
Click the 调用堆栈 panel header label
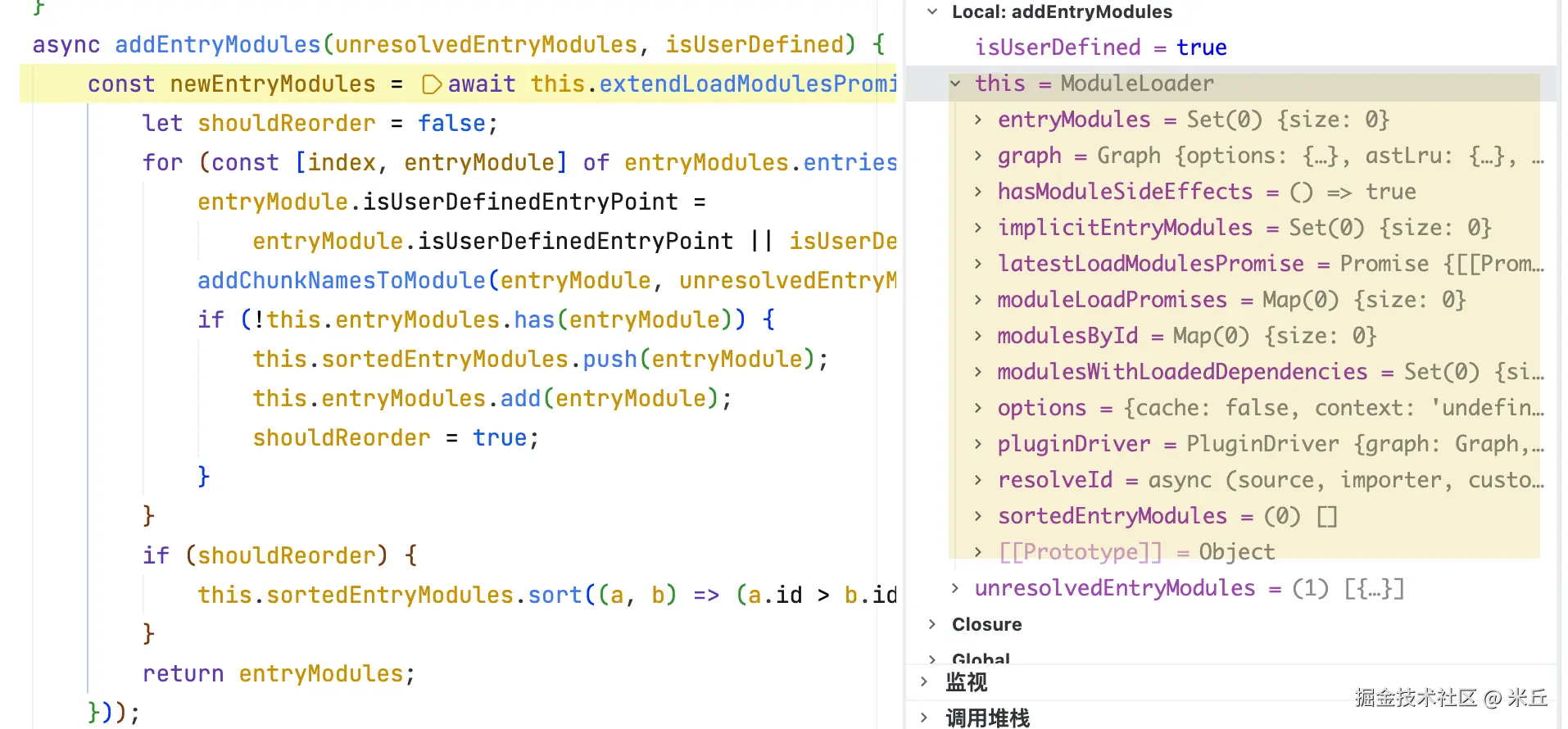pyautogui.click(x=987, y=718)
